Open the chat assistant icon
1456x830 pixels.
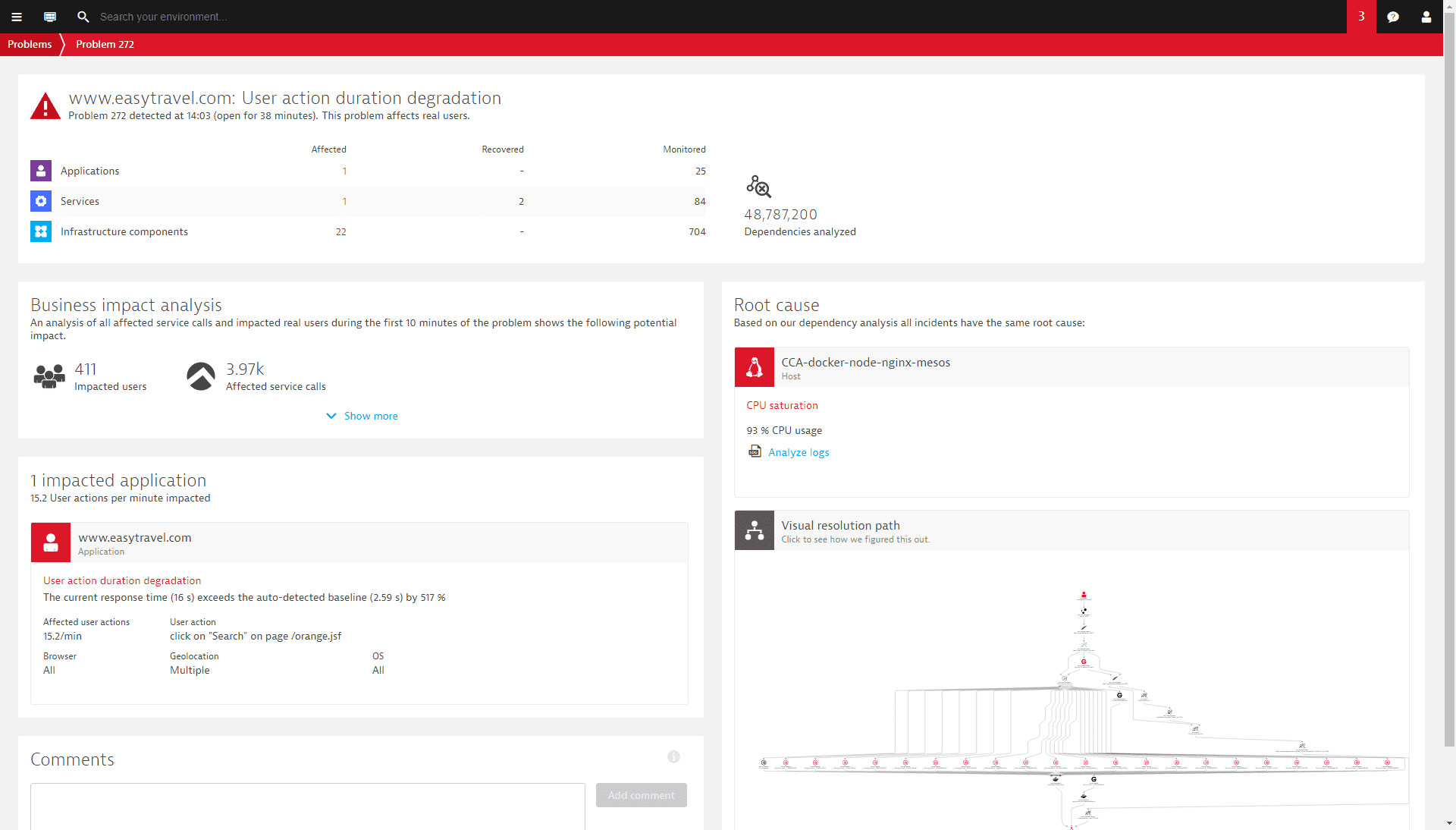tap(1393, 17)
